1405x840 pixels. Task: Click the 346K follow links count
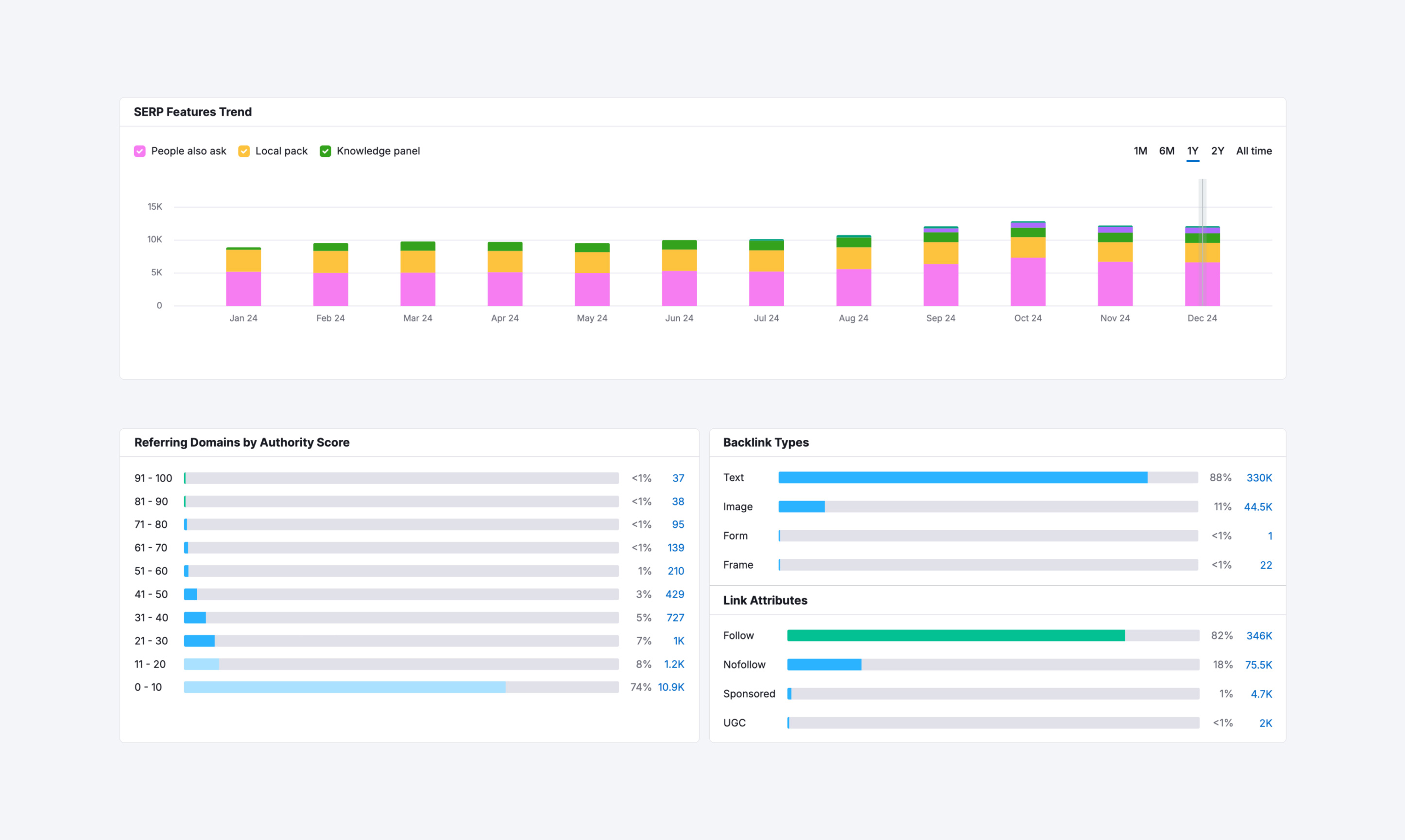(x=1258, y=636)
